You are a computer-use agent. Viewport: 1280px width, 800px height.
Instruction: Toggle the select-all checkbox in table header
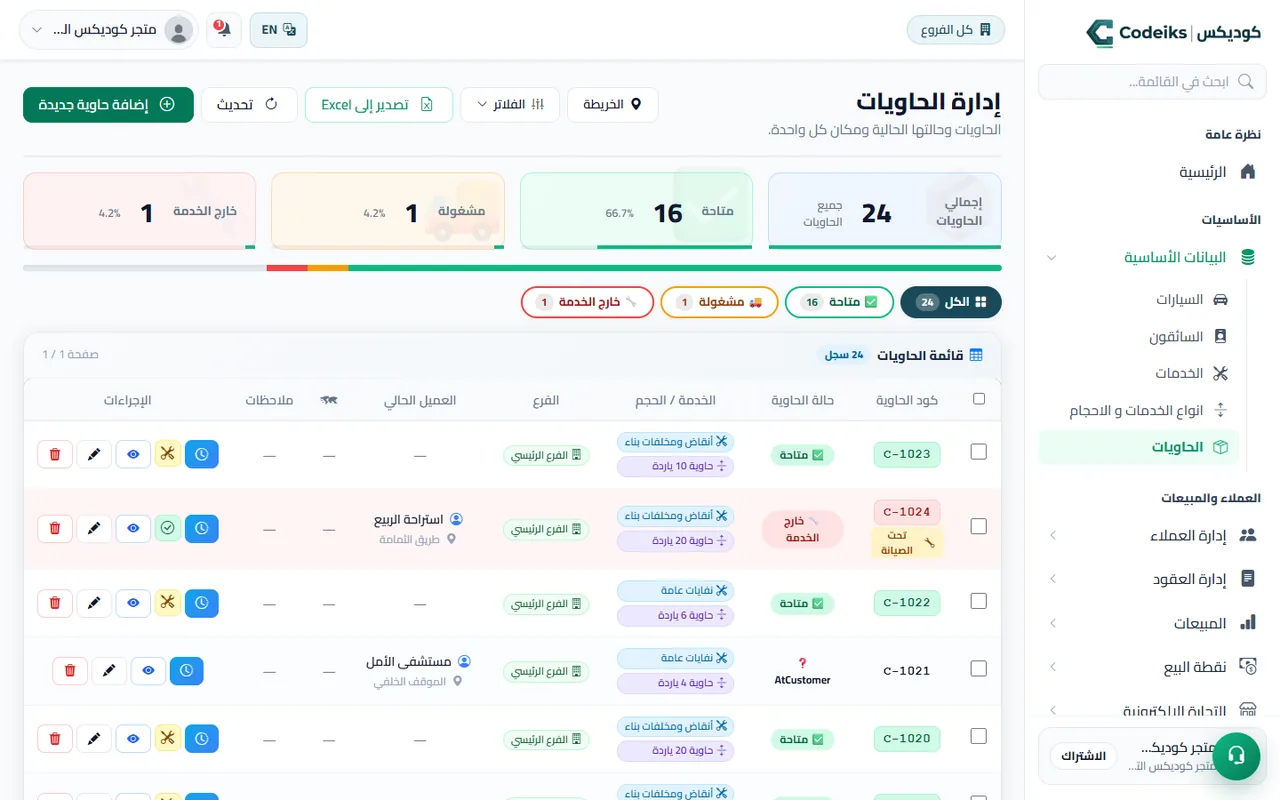(979, 399)
